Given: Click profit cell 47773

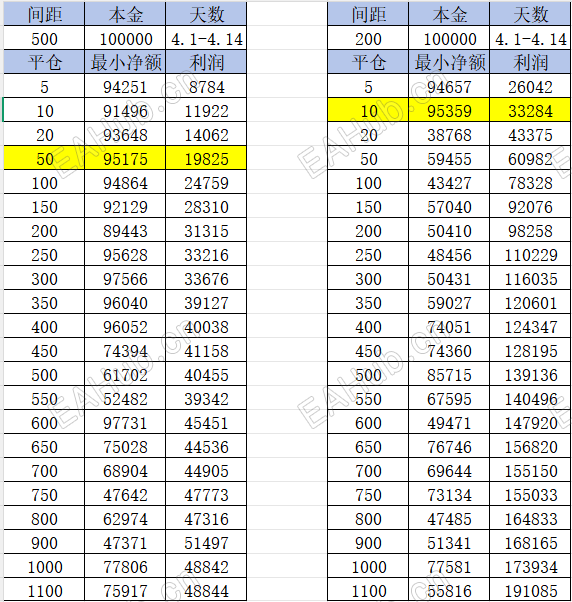Looking at the screenshot, I should (x=206, y=494).
